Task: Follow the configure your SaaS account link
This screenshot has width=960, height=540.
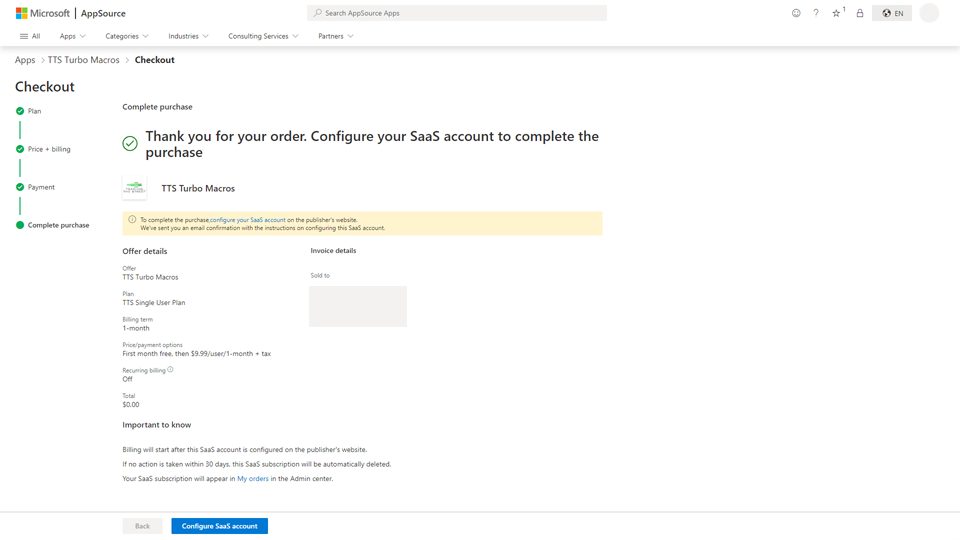Action: (248, 220)
